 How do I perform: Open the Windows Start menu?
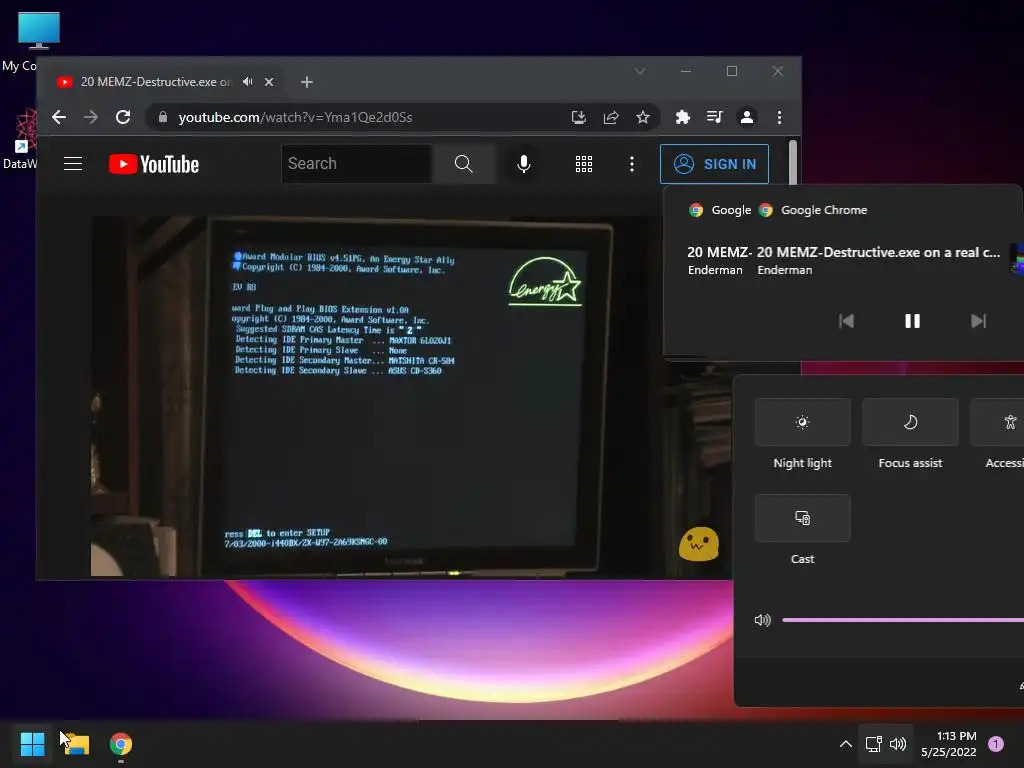(33, 744)
